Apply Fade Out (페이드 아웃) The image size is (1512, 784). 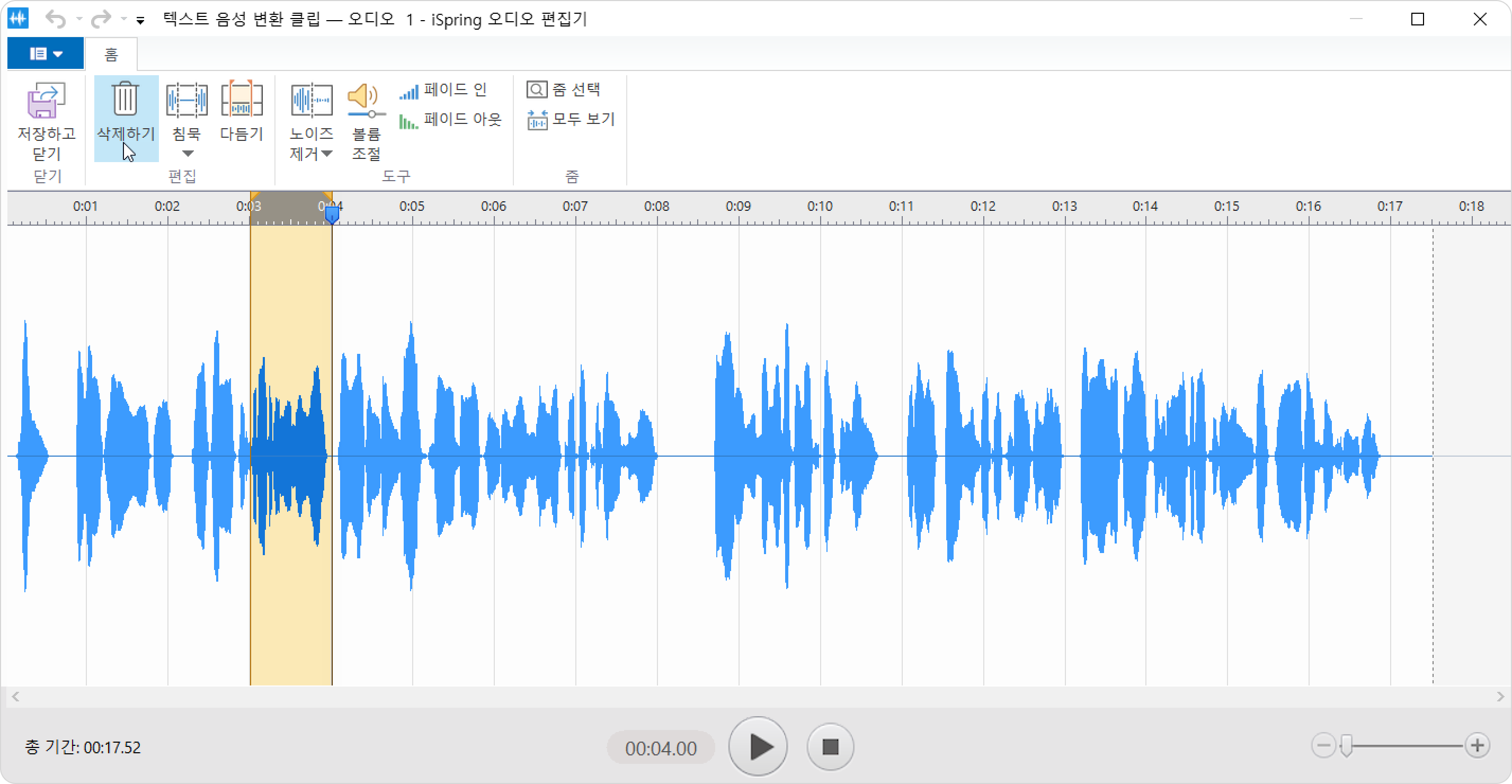pos(450,120)
